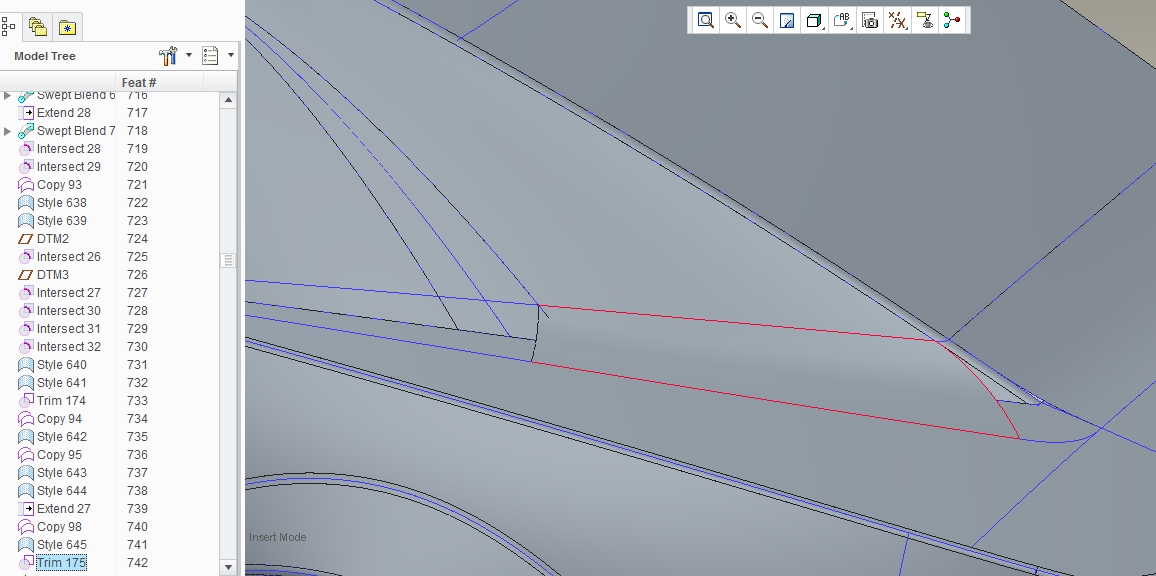Toggle the Spin Center icon
Image resolution: width=1156 pixels, height=576 pixels.
[952, 20]
